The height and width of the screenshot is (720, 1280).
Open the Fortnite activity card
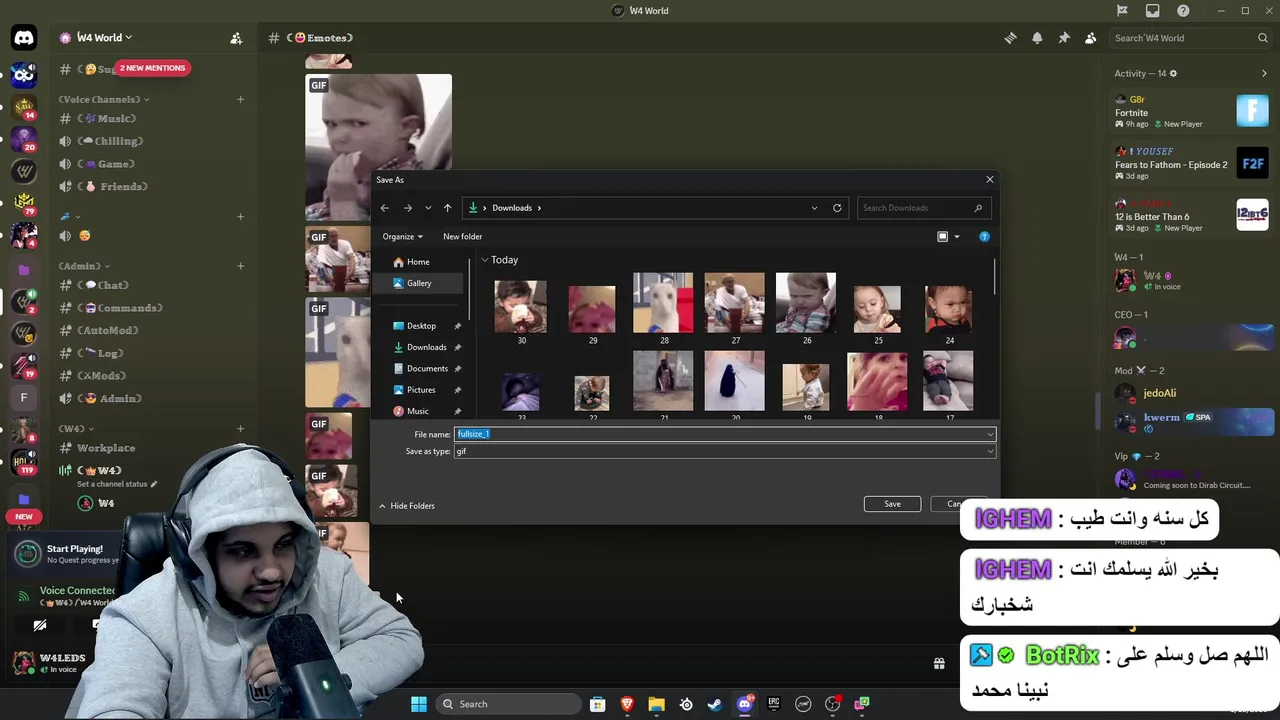pos(1192,111)
